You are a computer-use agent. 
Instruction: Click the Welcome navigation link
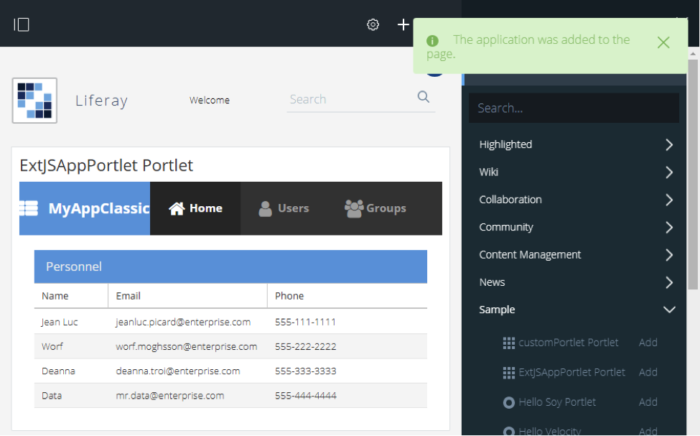(209, 100)
